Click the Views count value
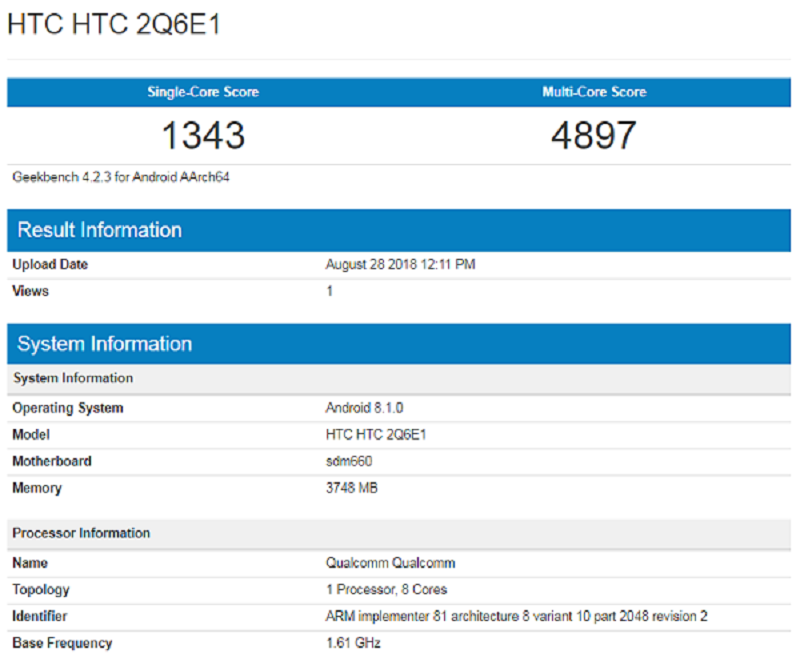 click(329, 291)
